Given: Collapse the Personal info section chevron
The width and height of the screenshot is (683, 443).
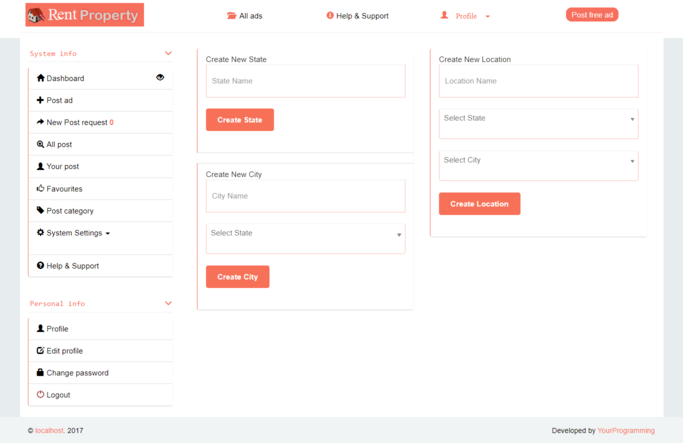Looking at the screenshot, I should 168,303.
